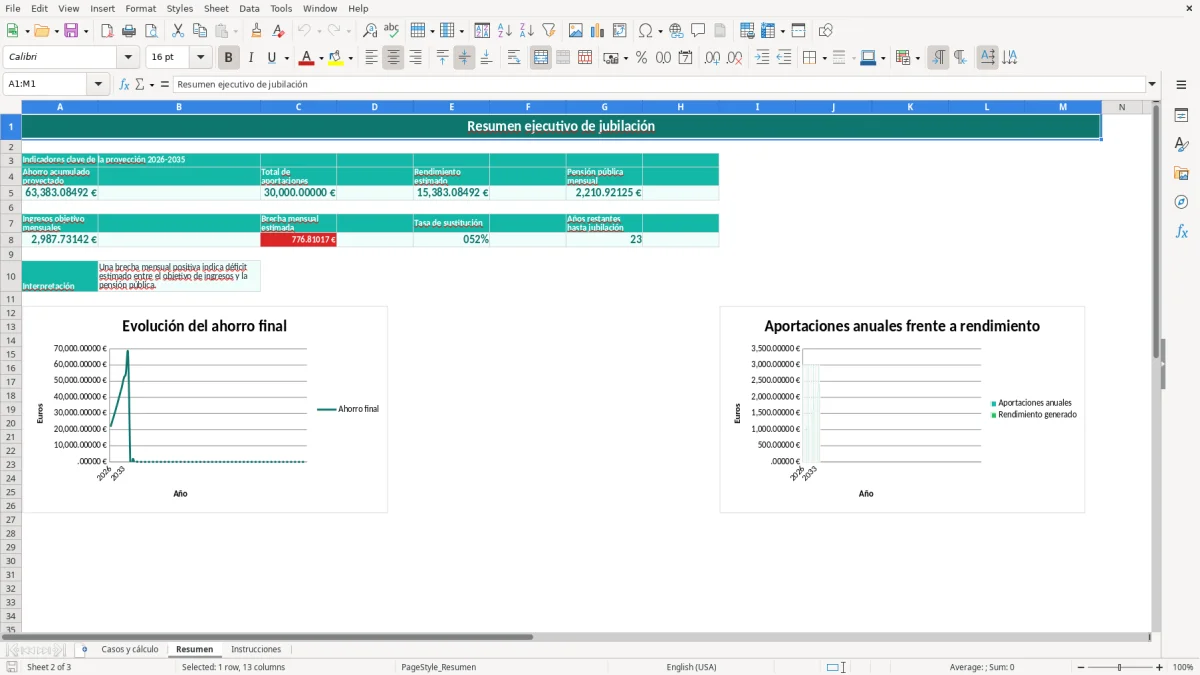
Task: Switch to 'Instrucciones' sheet tab
Action: 256,649
